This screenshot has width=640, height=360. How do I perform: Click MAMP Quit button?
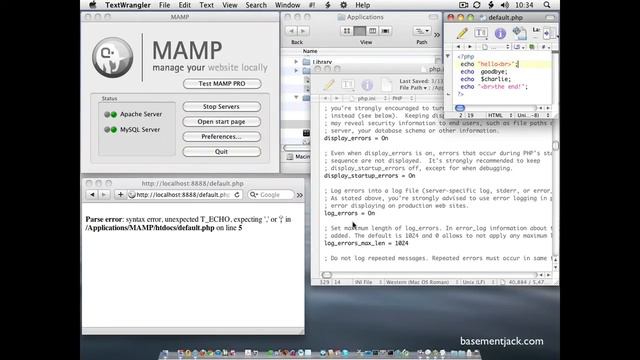[x=222, y=151]
